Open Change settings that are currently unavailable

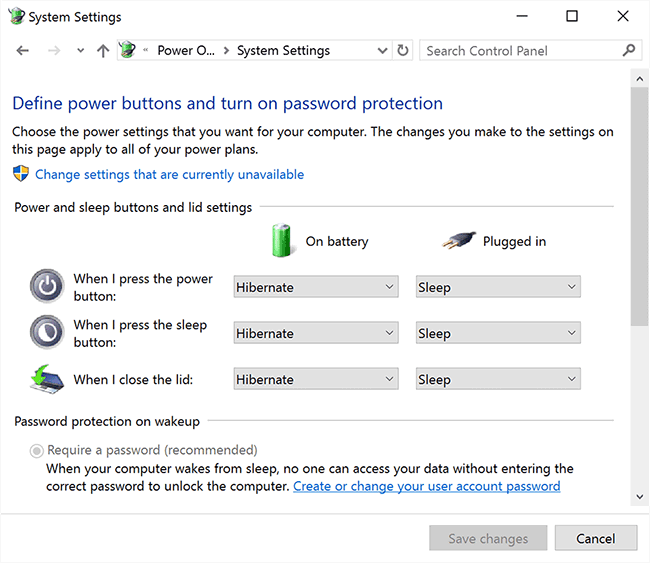169,174
